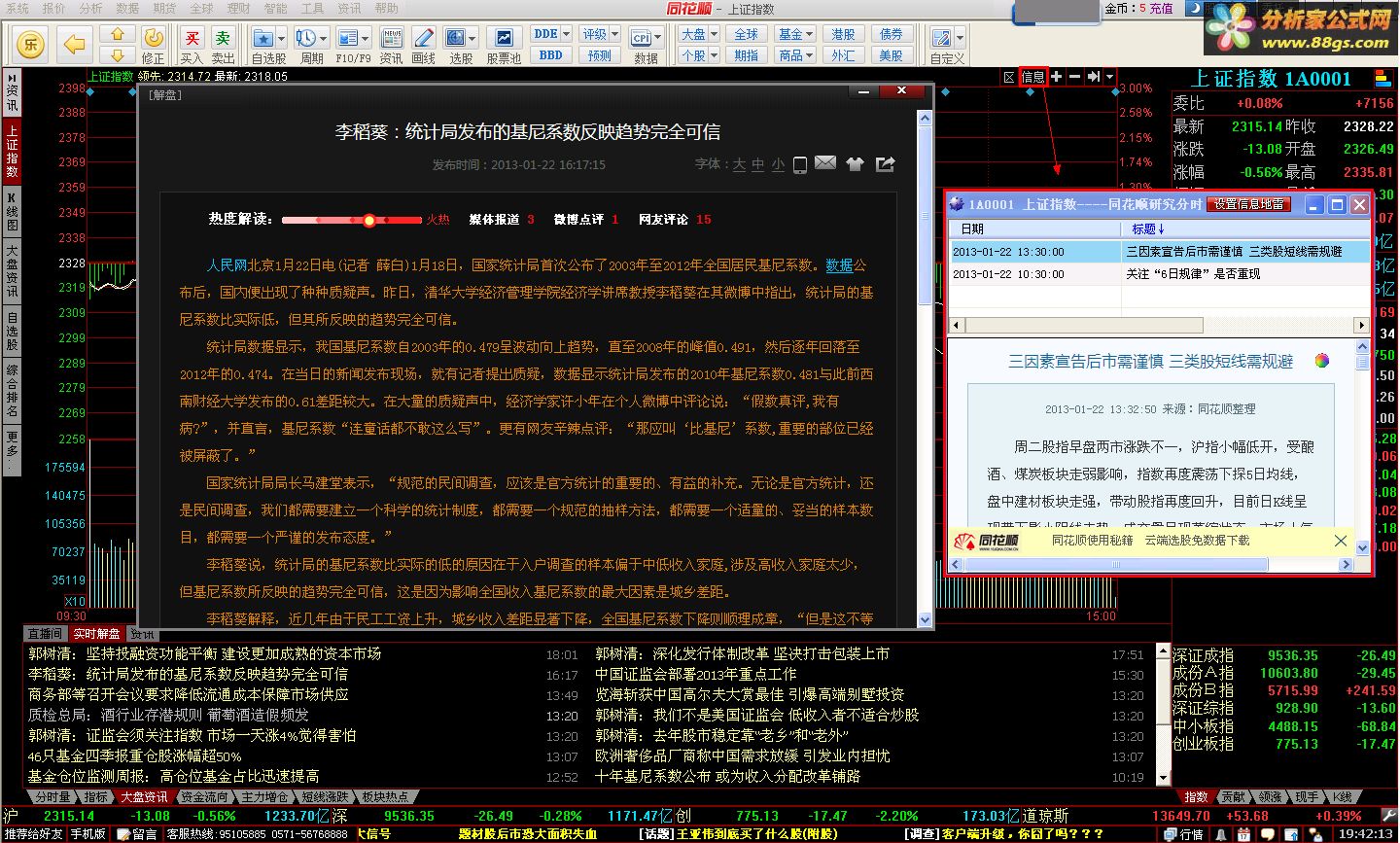Click the 预测 button
The image size is (1400, 843).
[x=600, y=55]
